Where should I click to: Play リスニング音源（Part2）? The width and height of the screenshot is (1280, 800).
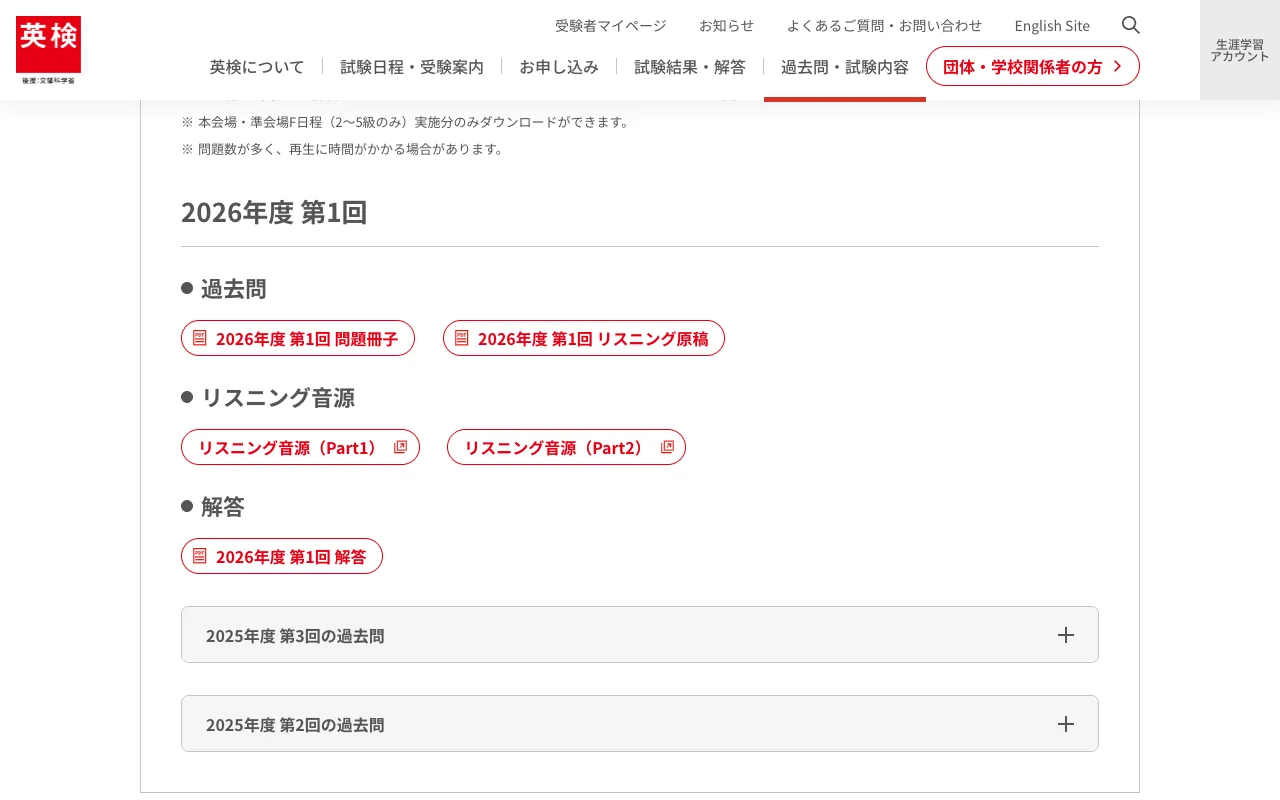click(566, 447)
